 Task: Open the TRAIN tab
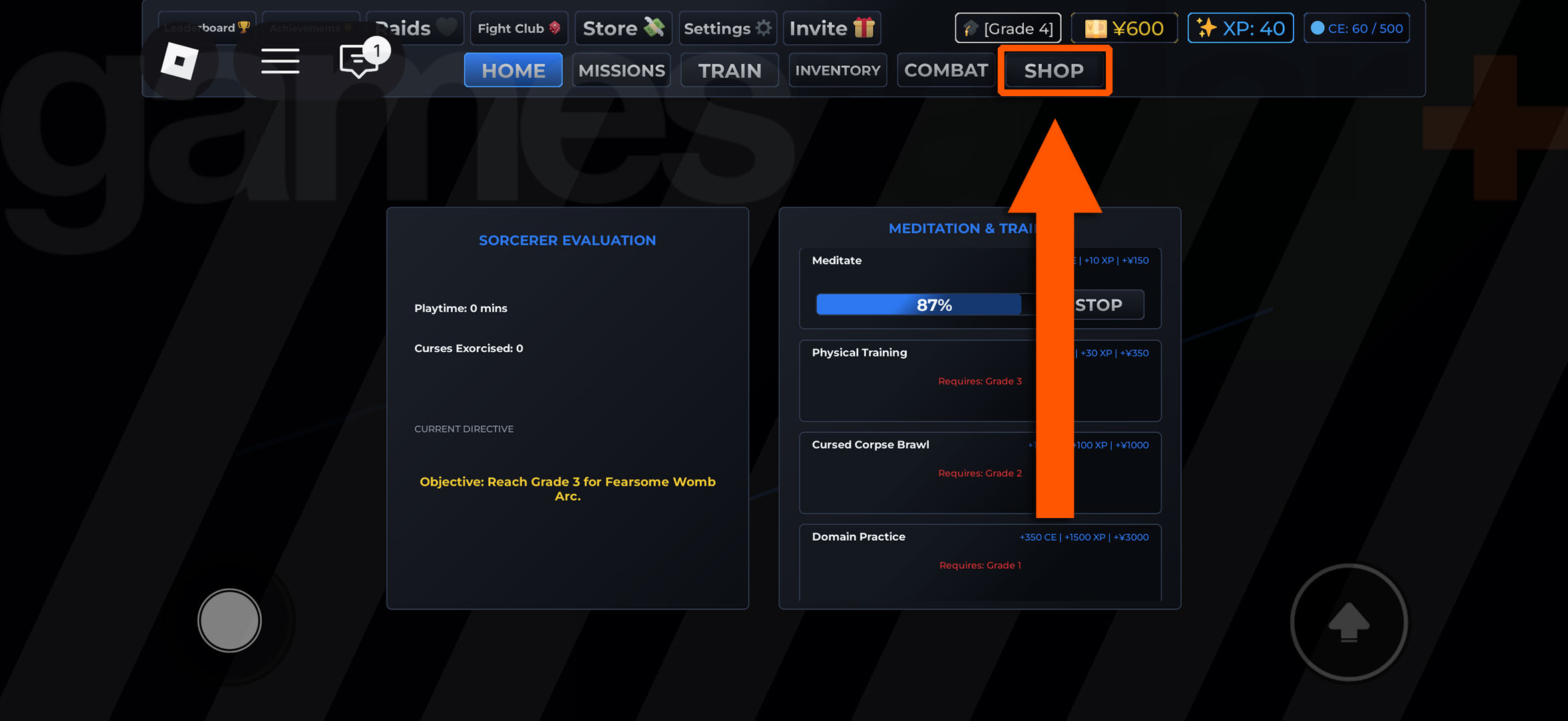pos(729,70)
